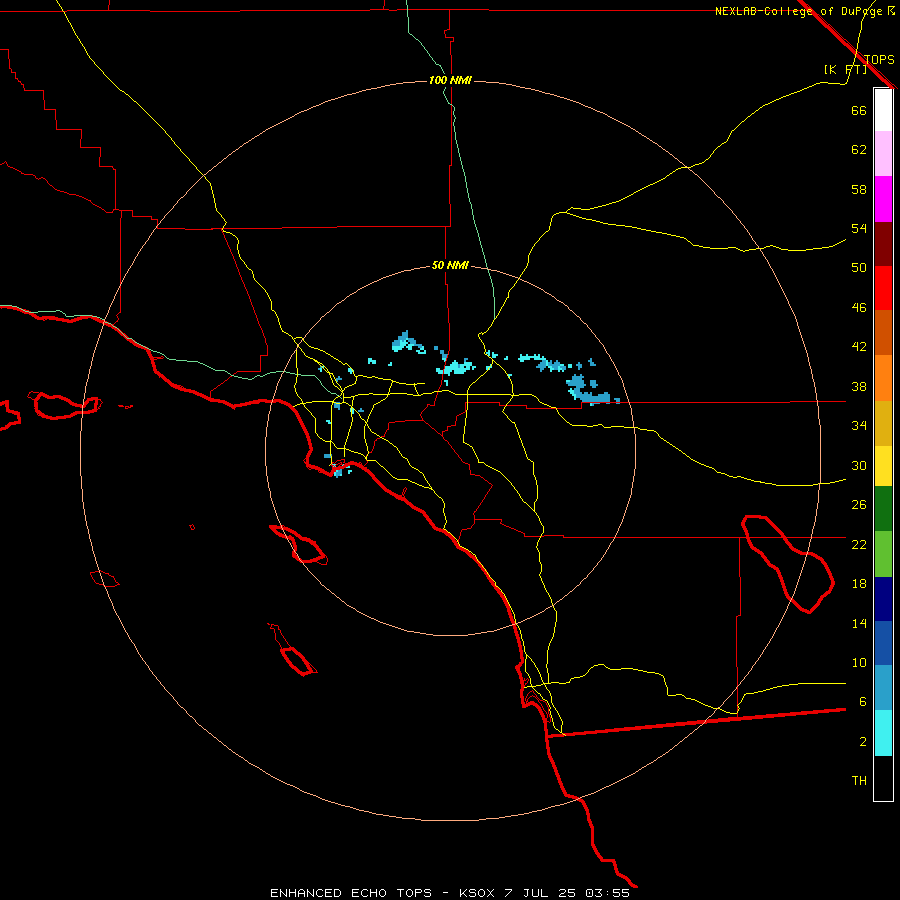Screen dimensions: 900x900
Task: Click the 100 NMI range ring label
Action: pos(450,80)
